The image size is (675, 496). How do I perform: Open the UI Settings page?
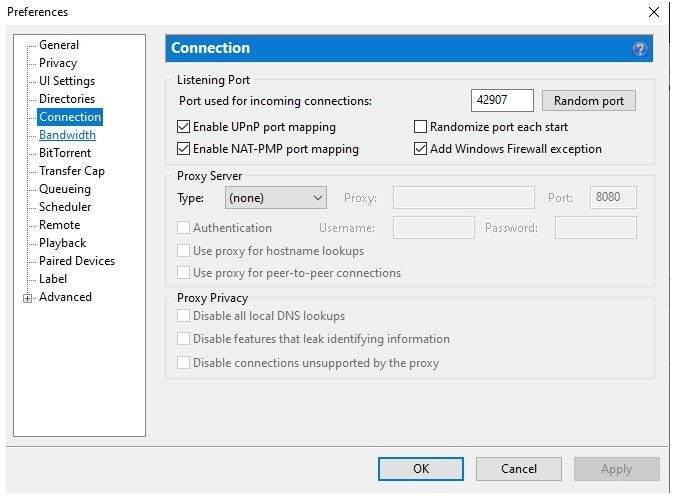[67, 81]
